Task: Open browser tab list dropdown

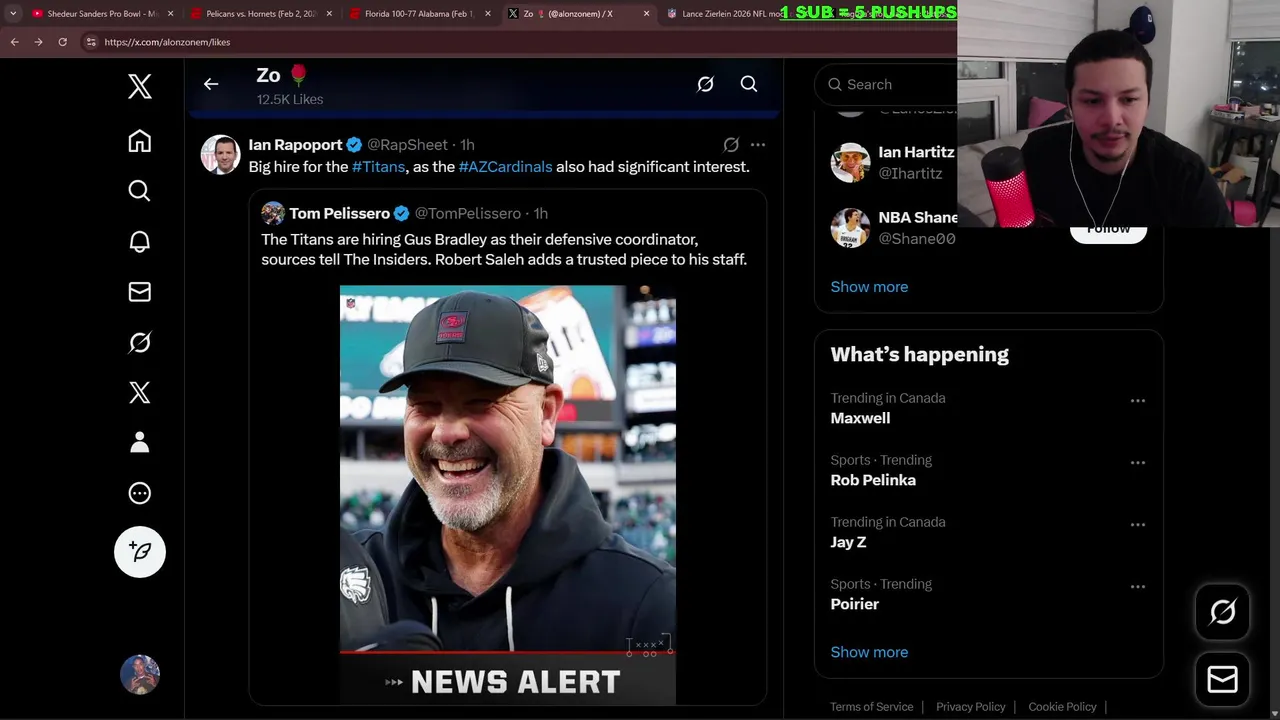Action: point(13,14)
